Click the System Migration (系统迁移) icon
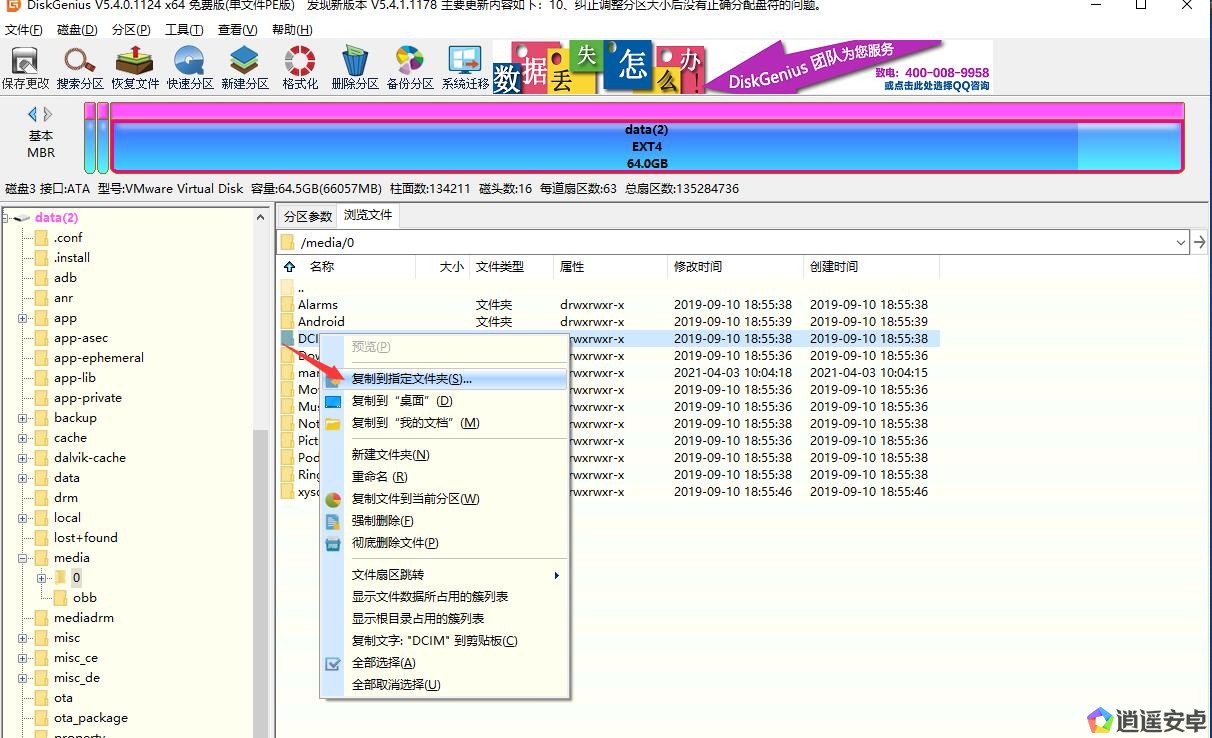Image resolution: width=1212 pixels, height=738 pixels. click(466, 67)
